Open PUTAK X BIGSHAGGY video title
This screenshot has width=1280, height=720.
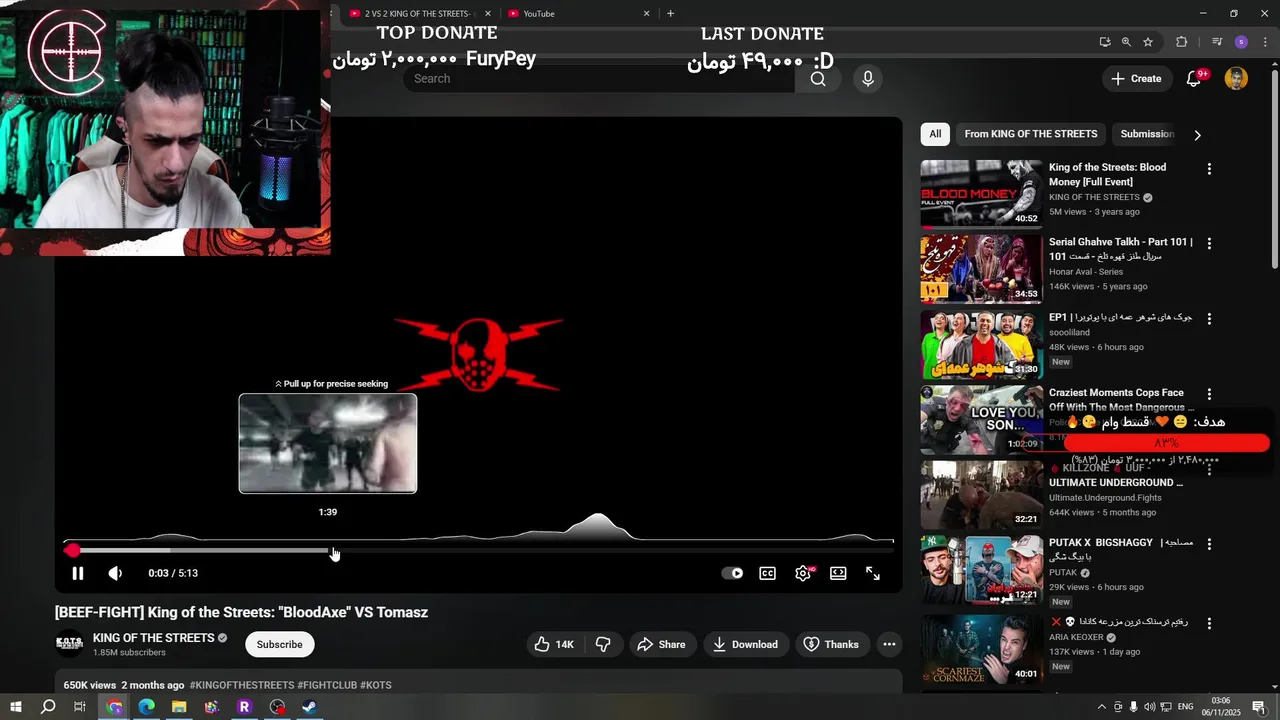pos(1120,548)
